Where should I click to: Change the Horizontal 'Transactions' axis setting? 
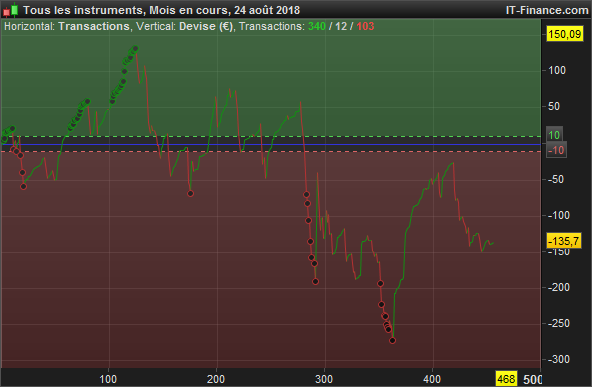click(x=94, y=26)
